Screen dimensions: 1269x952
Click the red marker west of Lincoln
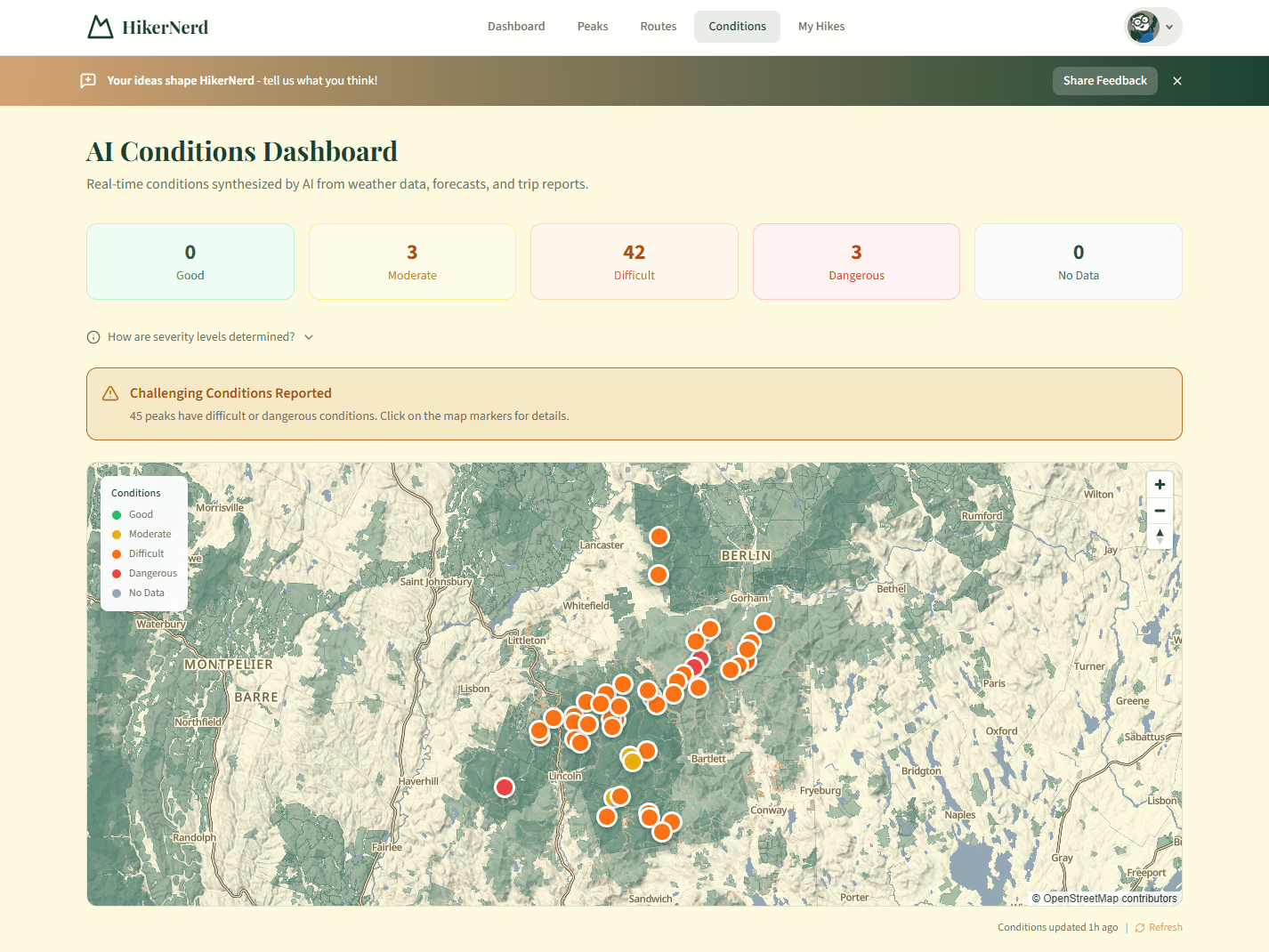505,787
